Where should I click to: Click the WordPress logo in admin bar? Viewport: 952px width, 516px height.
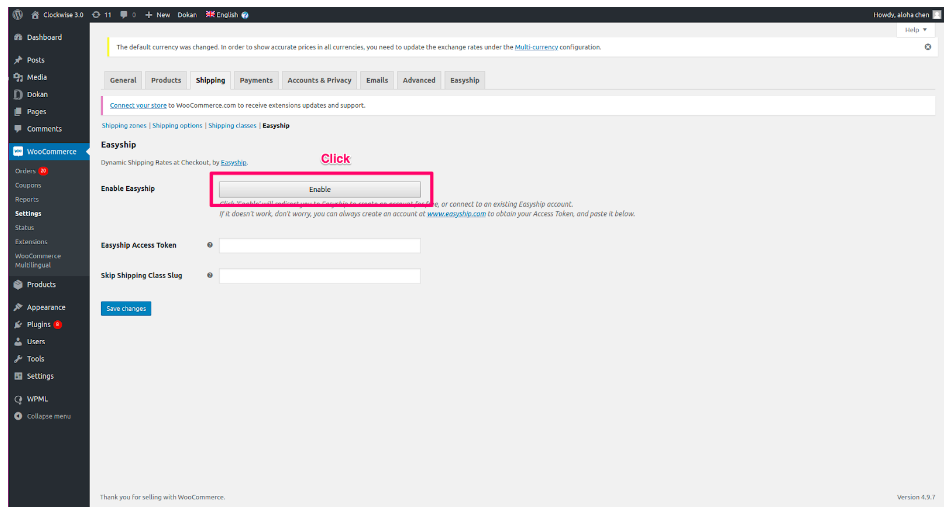click(x=18, y=15)
